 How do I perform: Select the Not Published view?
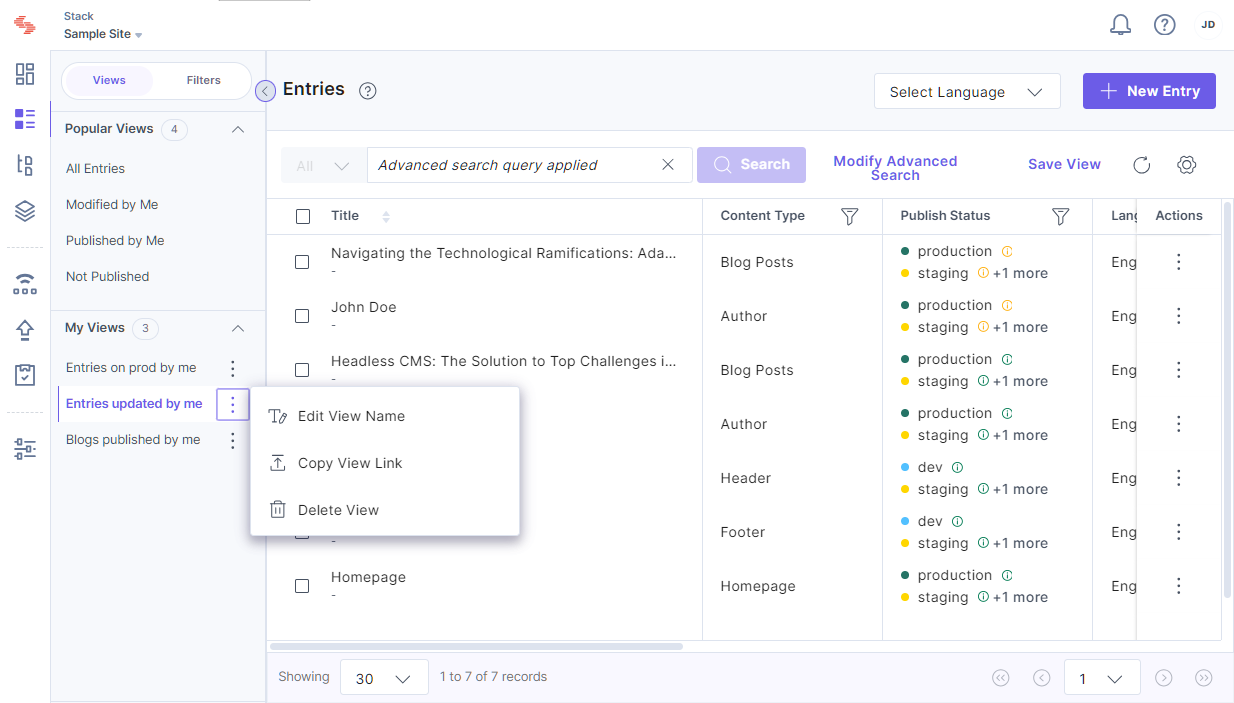[107, 277]
